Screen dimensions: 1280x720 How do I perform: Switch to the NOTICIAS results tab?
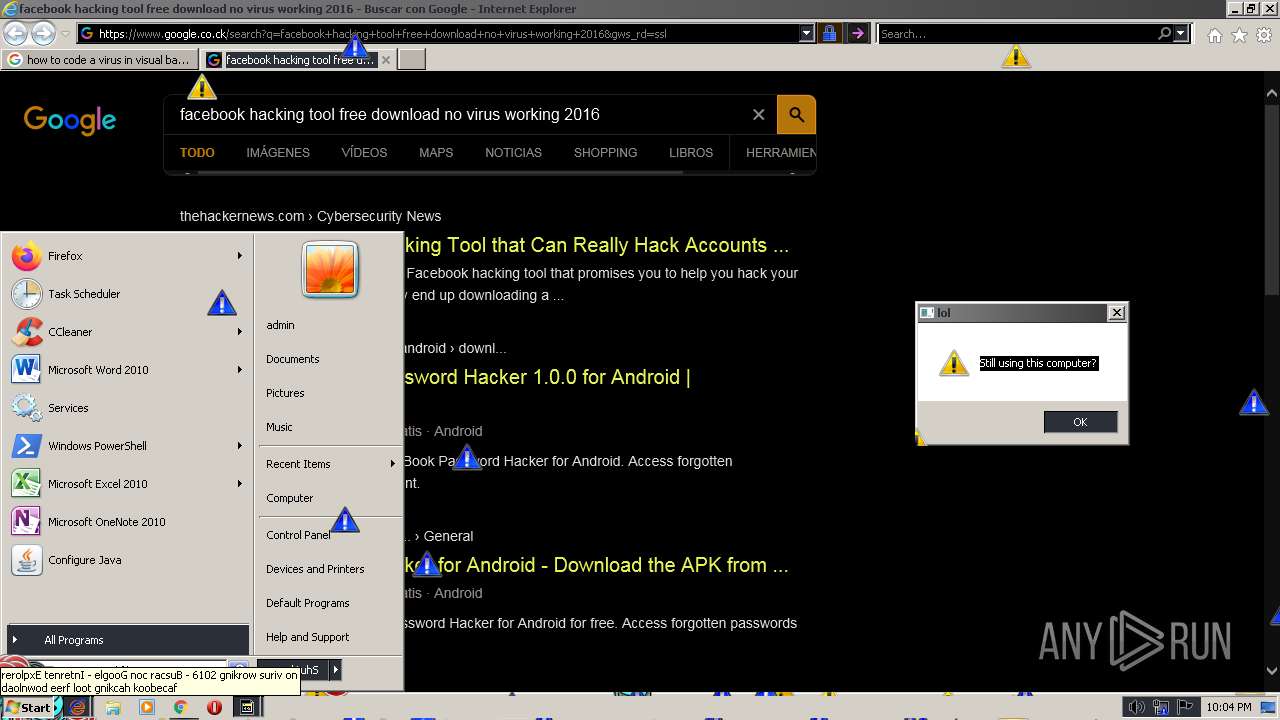(x=513, y=153)
